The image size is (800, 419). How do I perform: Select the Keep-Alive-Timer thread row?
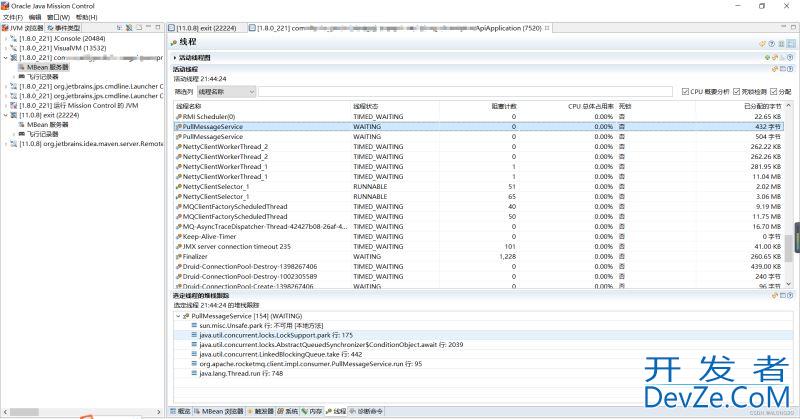[479, 237]
